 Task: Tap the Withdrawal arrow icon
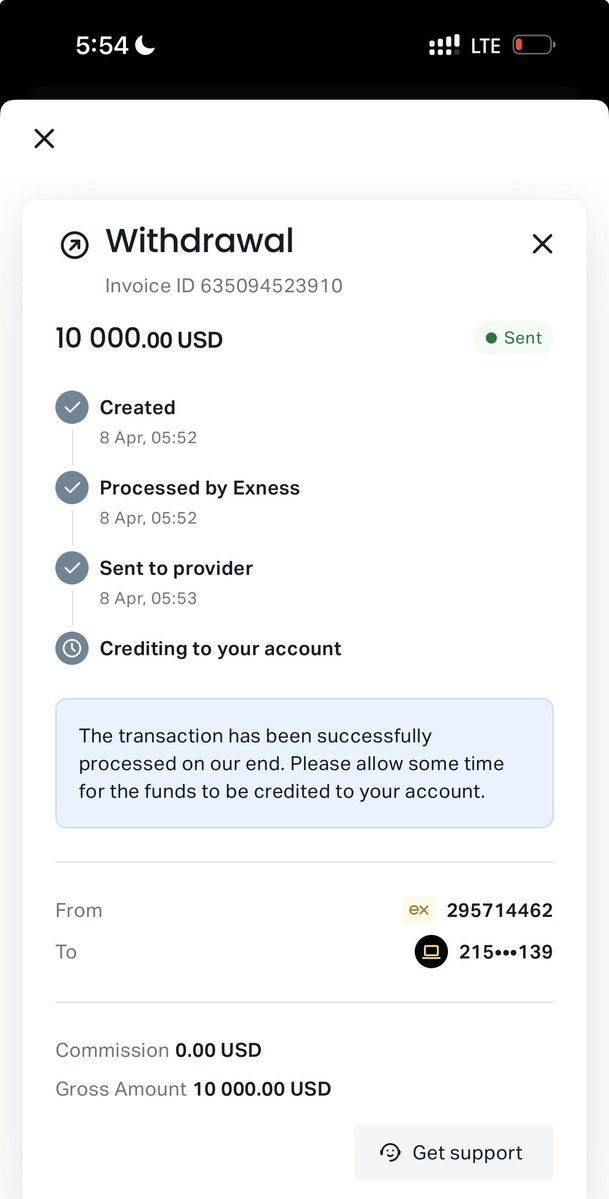point(75,245)
